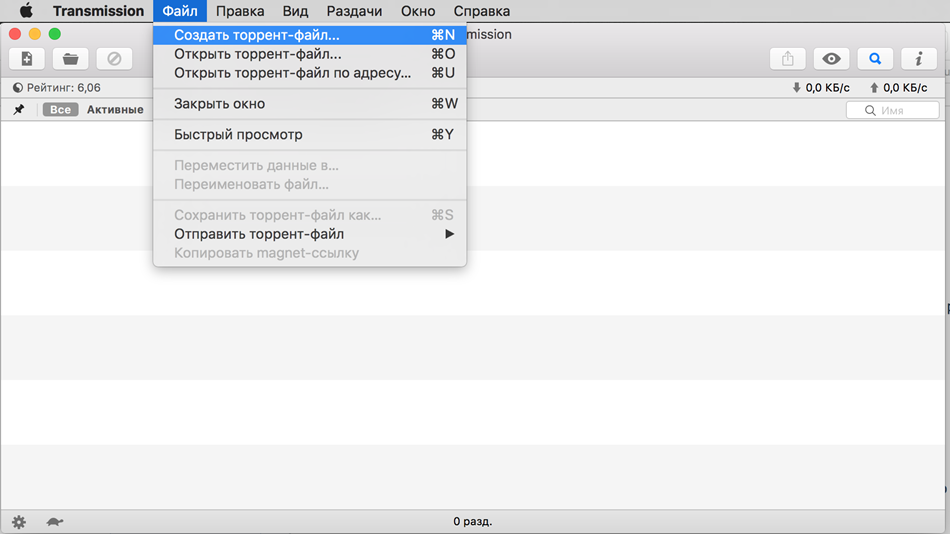Click the green zoom window button
The width and height of the screenshot is (950, 534).
click(x=55, y=34)
